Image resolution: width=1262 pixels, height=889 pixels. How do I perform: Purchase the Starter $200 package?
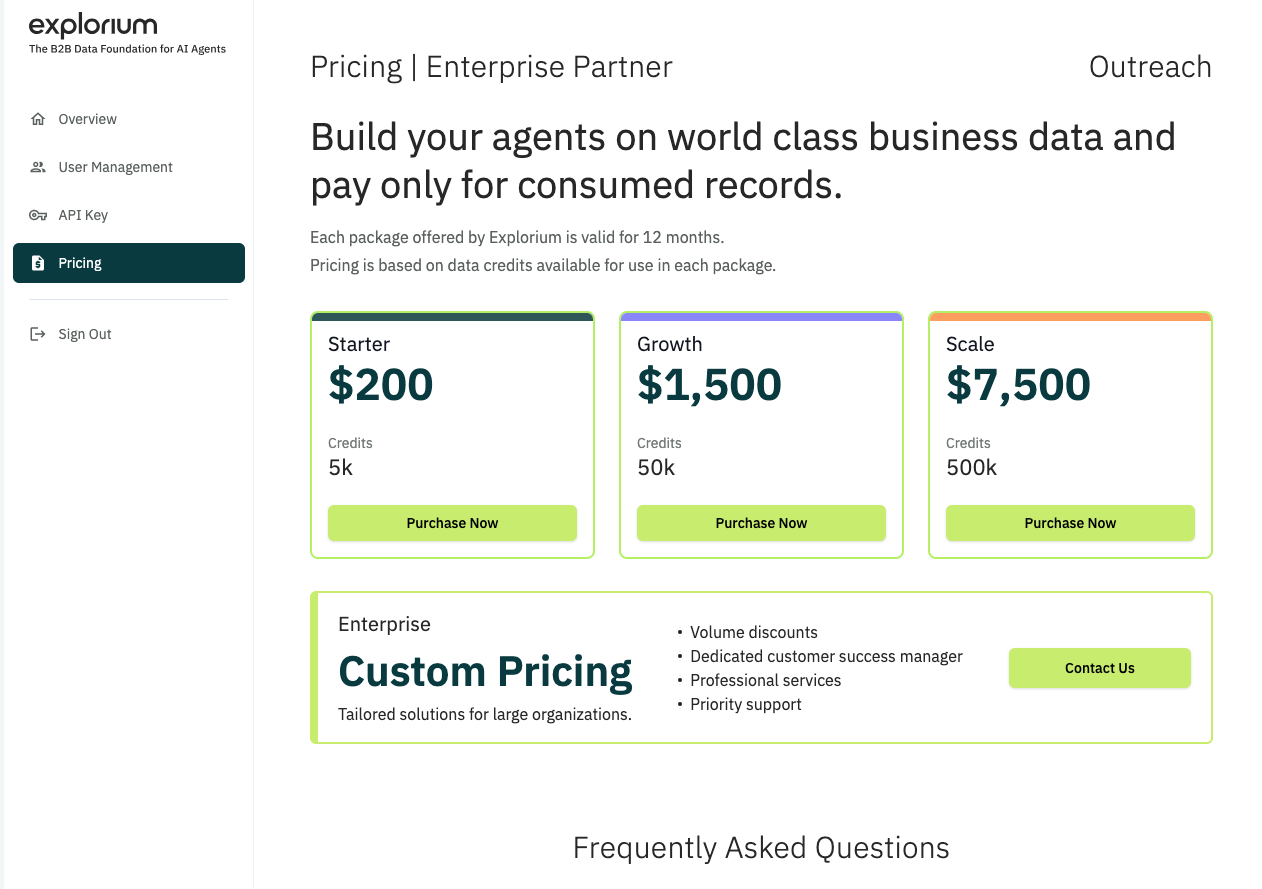[x=452, y=523]
